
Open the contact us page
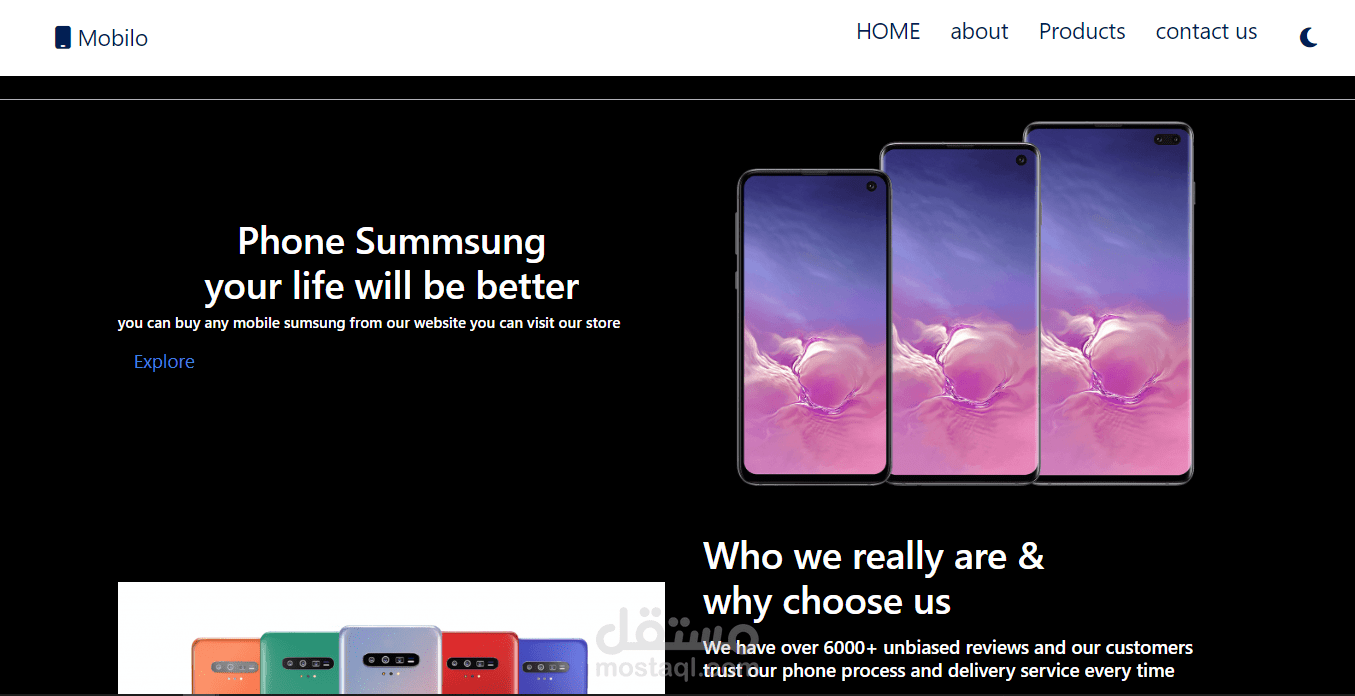tap(1206, 32)
